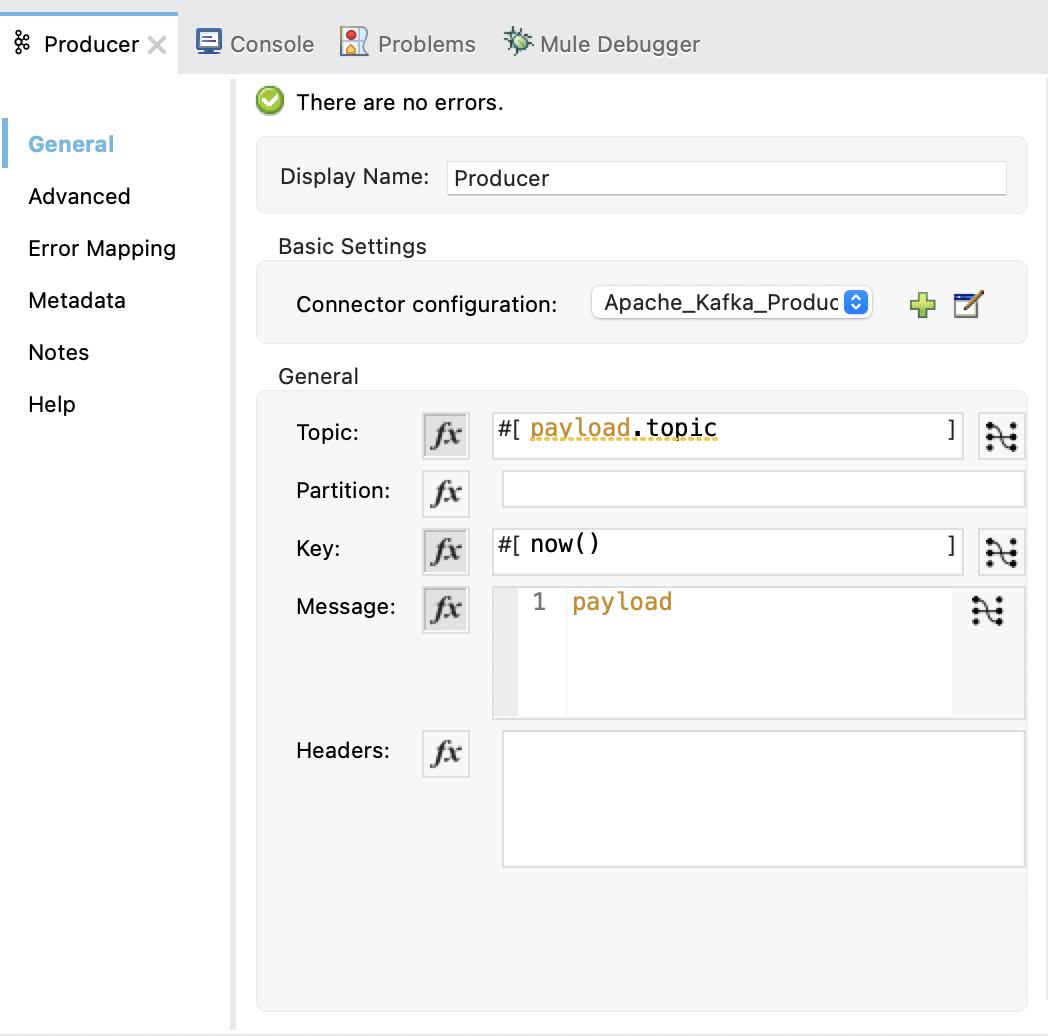Click the fx icon beside Message
1048x1036 pixels.
point(444,609)
